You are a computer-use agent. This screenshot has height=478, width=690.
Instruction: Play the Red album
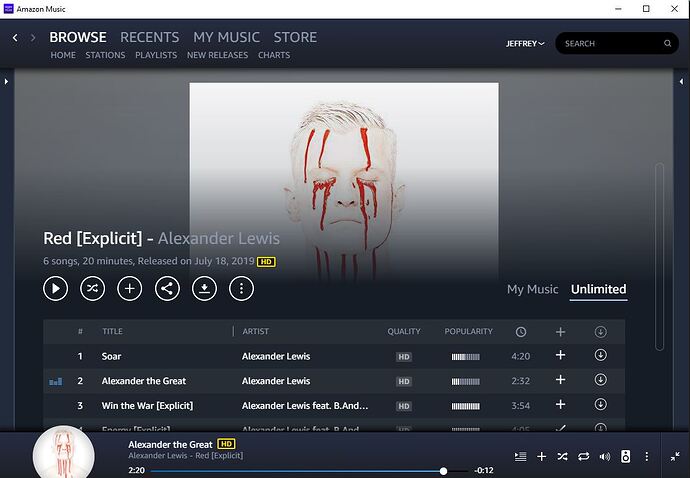(55, 288)
